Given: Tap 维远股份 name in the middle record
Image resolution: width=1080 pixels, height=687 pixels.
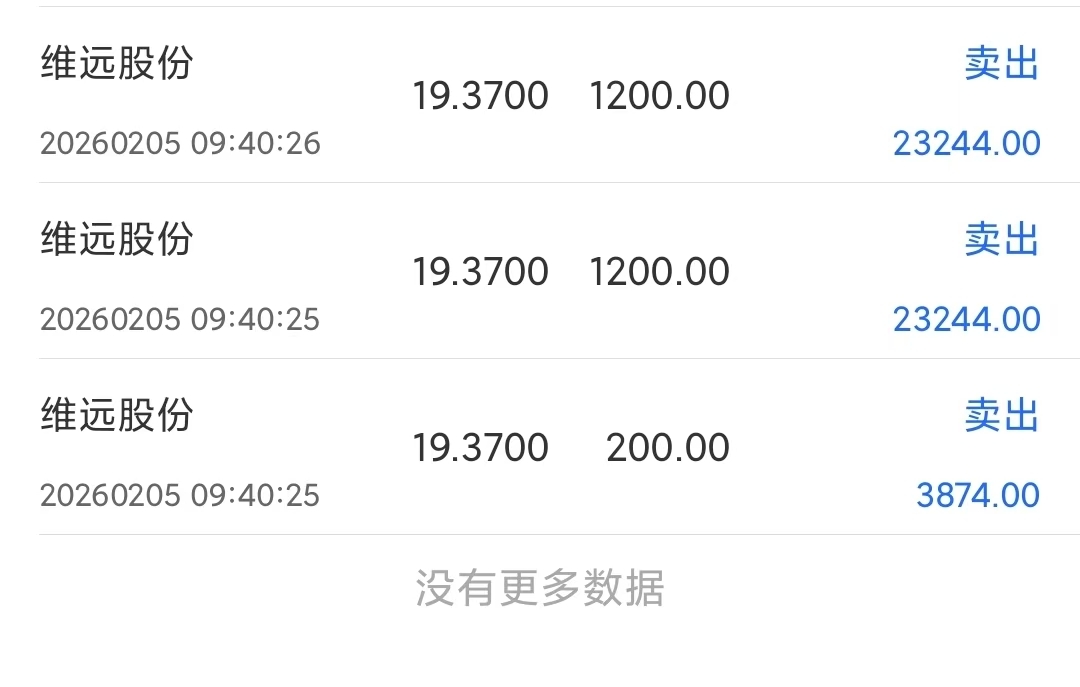Looking at the screenshot, I should (116, 240).
